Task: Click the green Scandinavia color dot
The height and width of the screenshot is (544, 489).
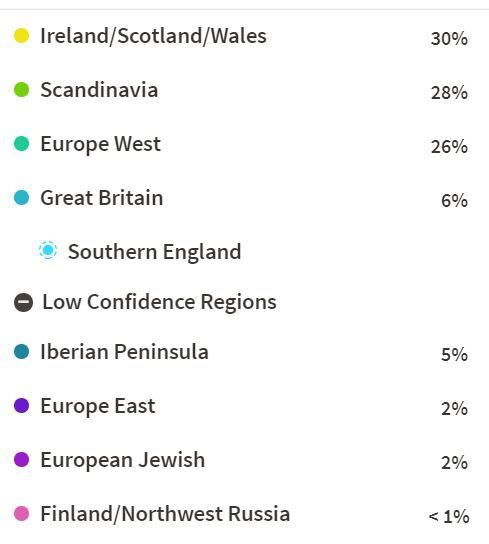Action: (x=22, y=90)
